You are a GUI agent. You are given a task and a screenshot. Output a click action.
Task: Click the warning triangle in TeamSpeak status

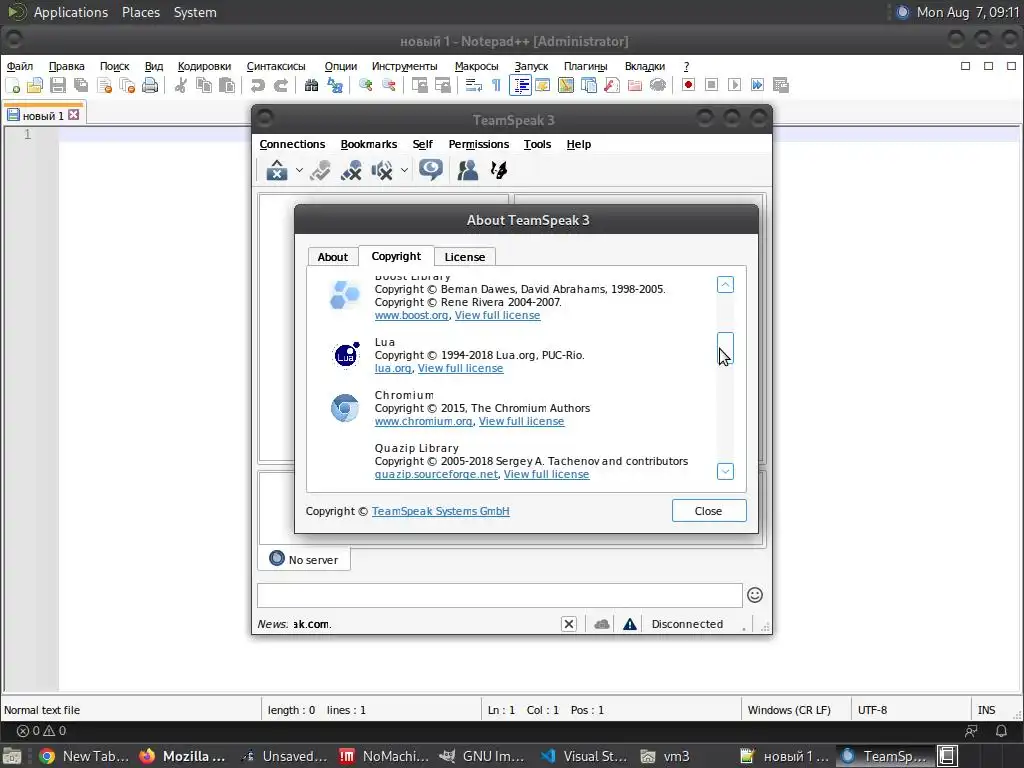[630, 624]
